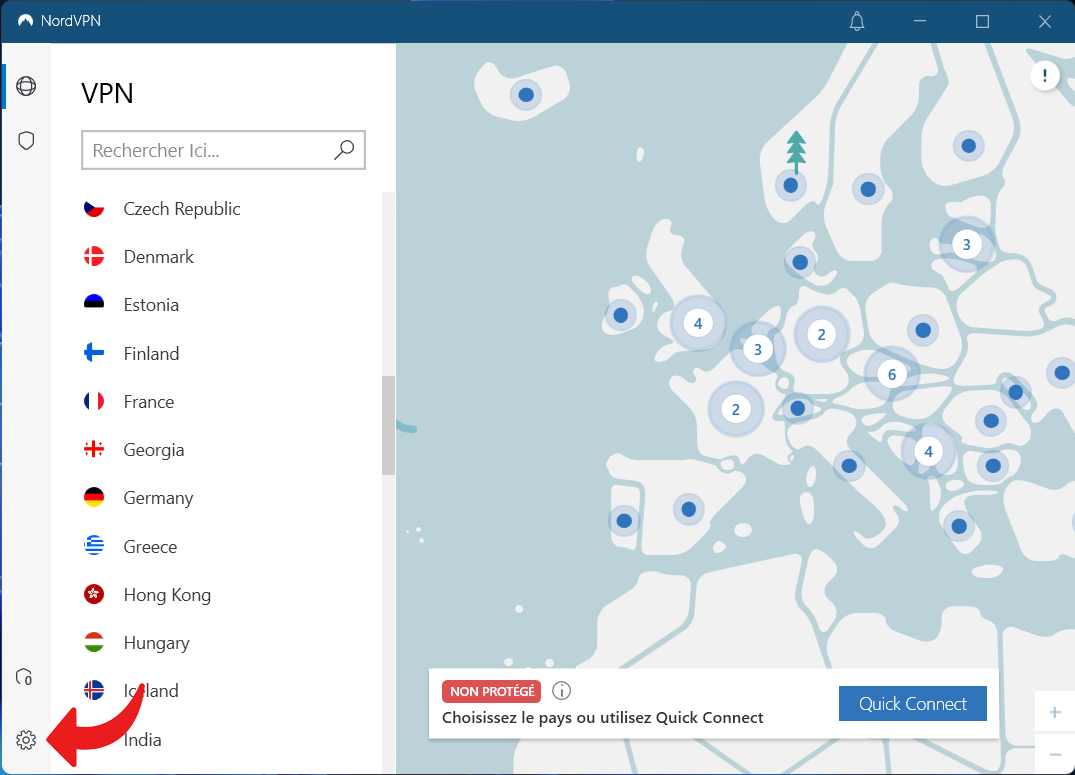Click the map cluster marked 6
The width and height of the screenshot is (1075, 775).
(892, 374)
